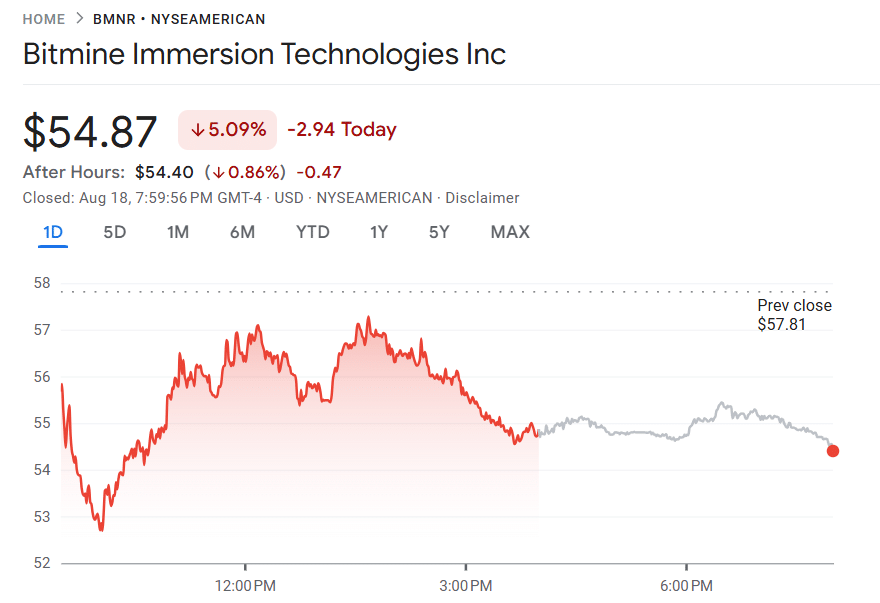880x603 pixels.
Task: Select the 1D chart range tab
Action: (53, 233)
